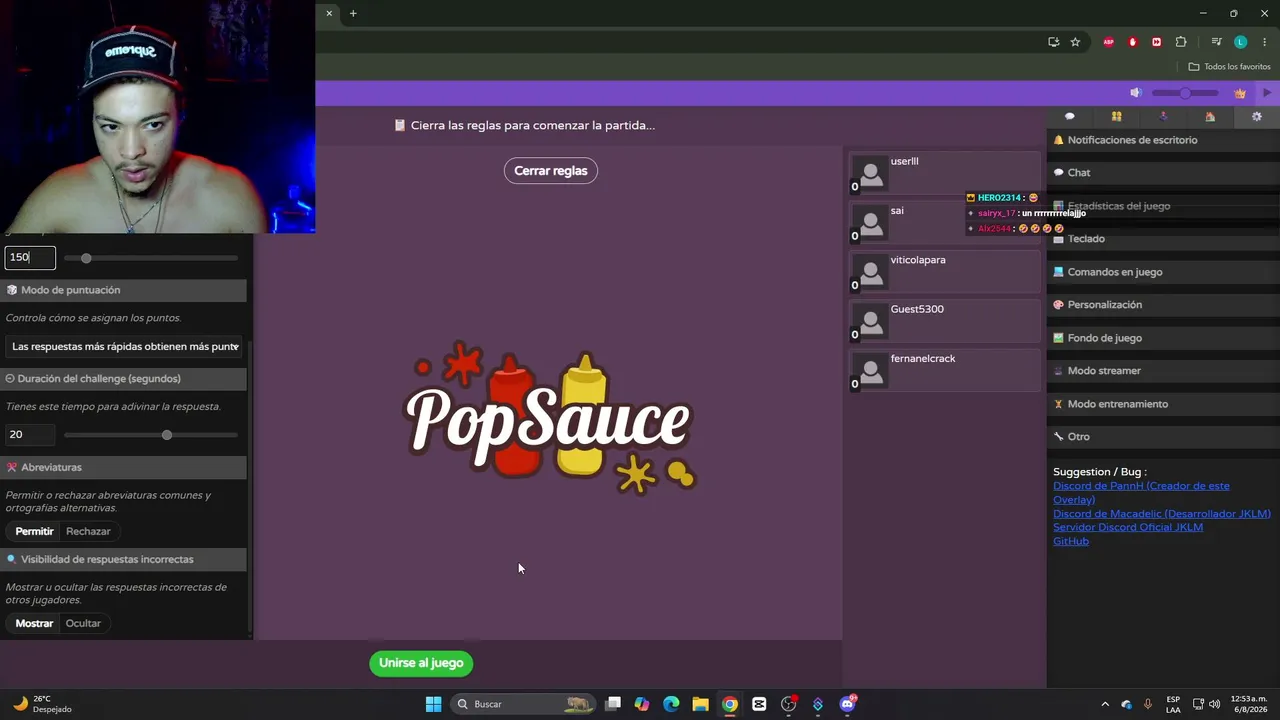The width and height of the screenshot is (1280, 720).
Task: Expand the Chat settings section
Action: [1163, 173]
